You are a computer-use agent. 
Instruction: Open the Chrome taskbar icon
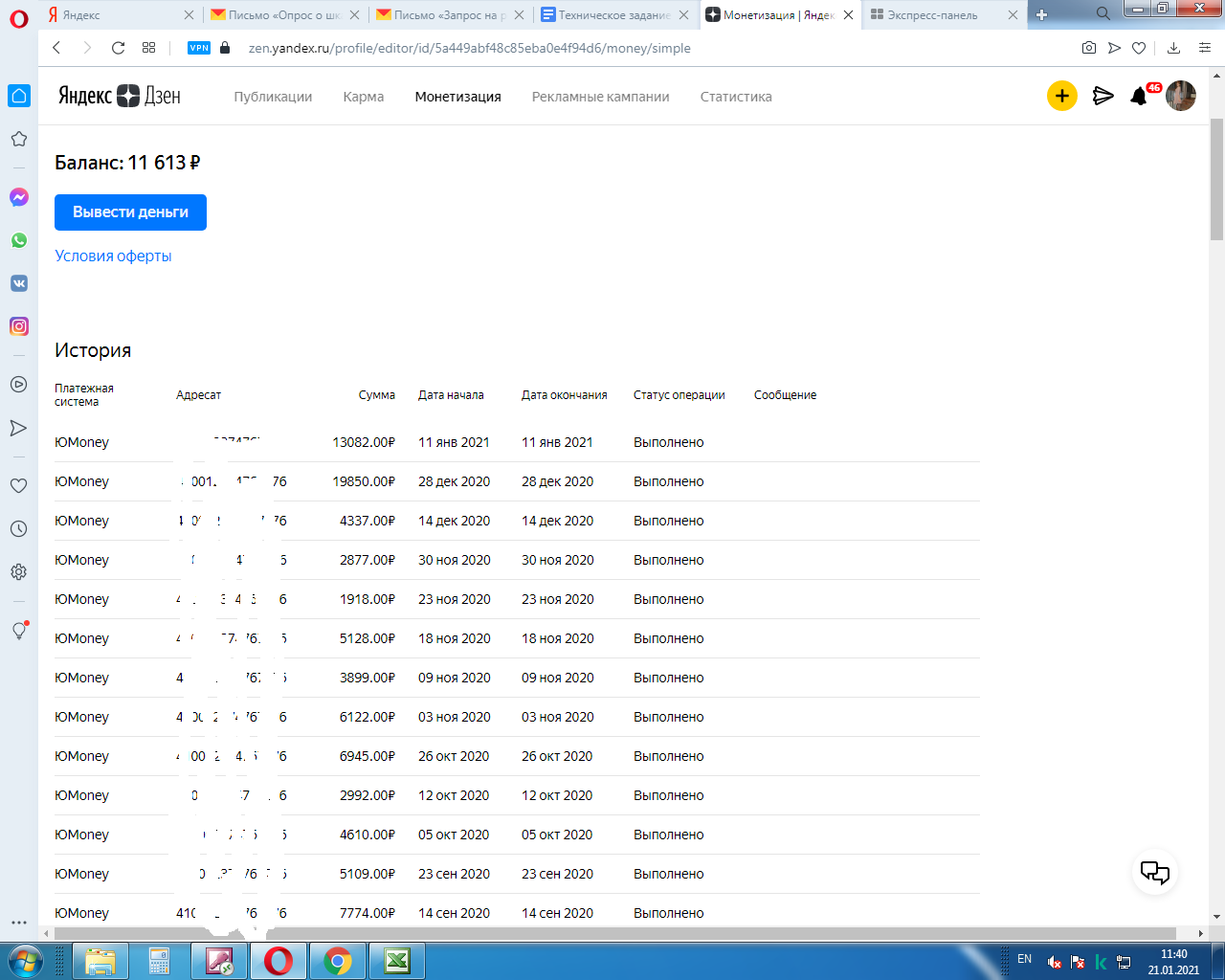(338, 961)
